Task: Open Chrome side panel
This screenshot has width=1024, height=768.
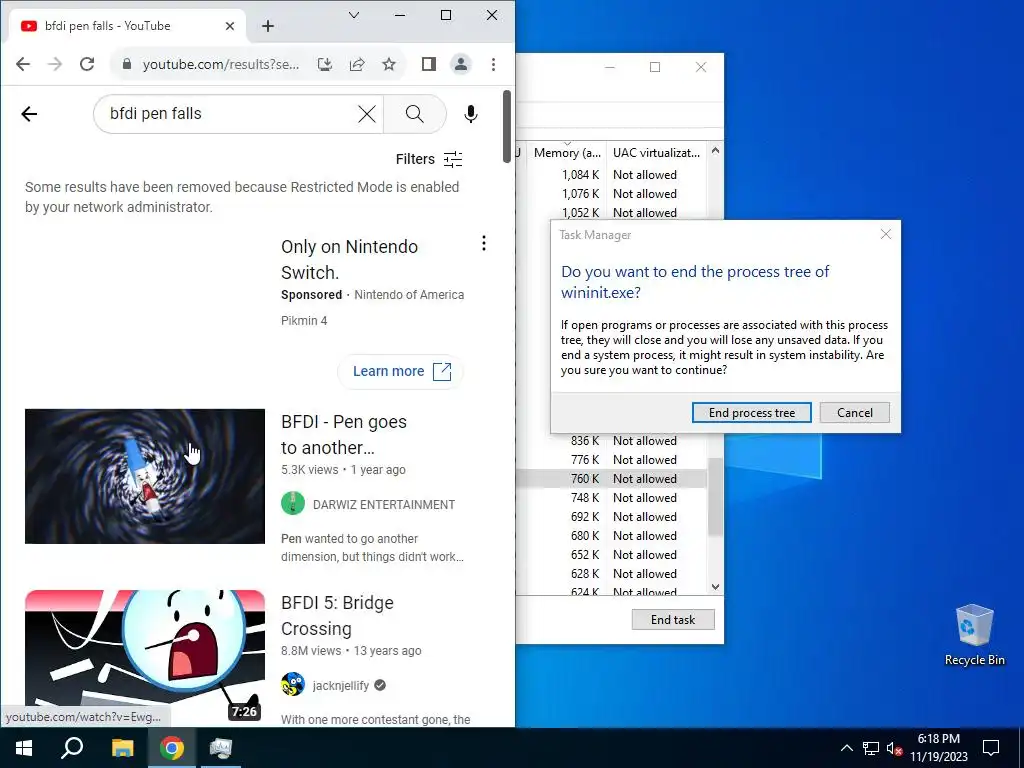Action: pyautogui.click(x=428, y=64)
